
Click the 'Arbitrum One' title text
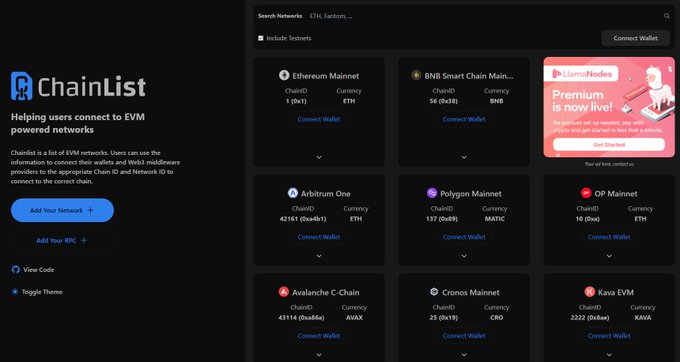(326, 194)
